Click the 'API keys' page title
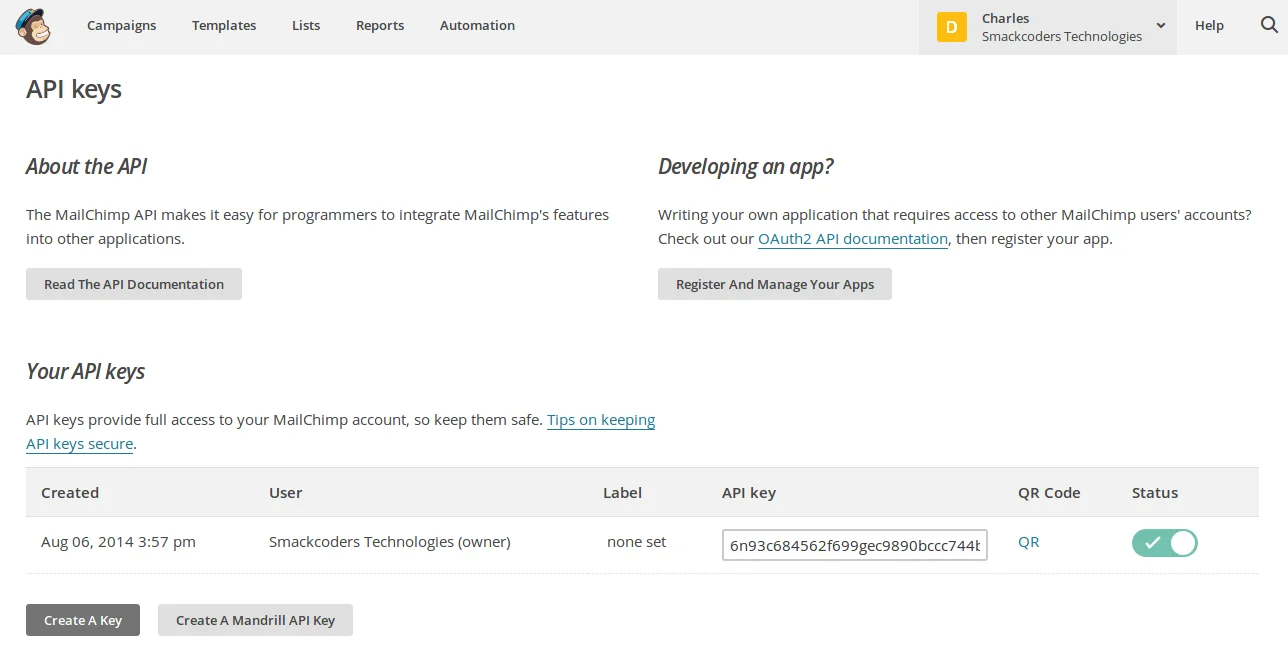 click(x=74, y=90)
